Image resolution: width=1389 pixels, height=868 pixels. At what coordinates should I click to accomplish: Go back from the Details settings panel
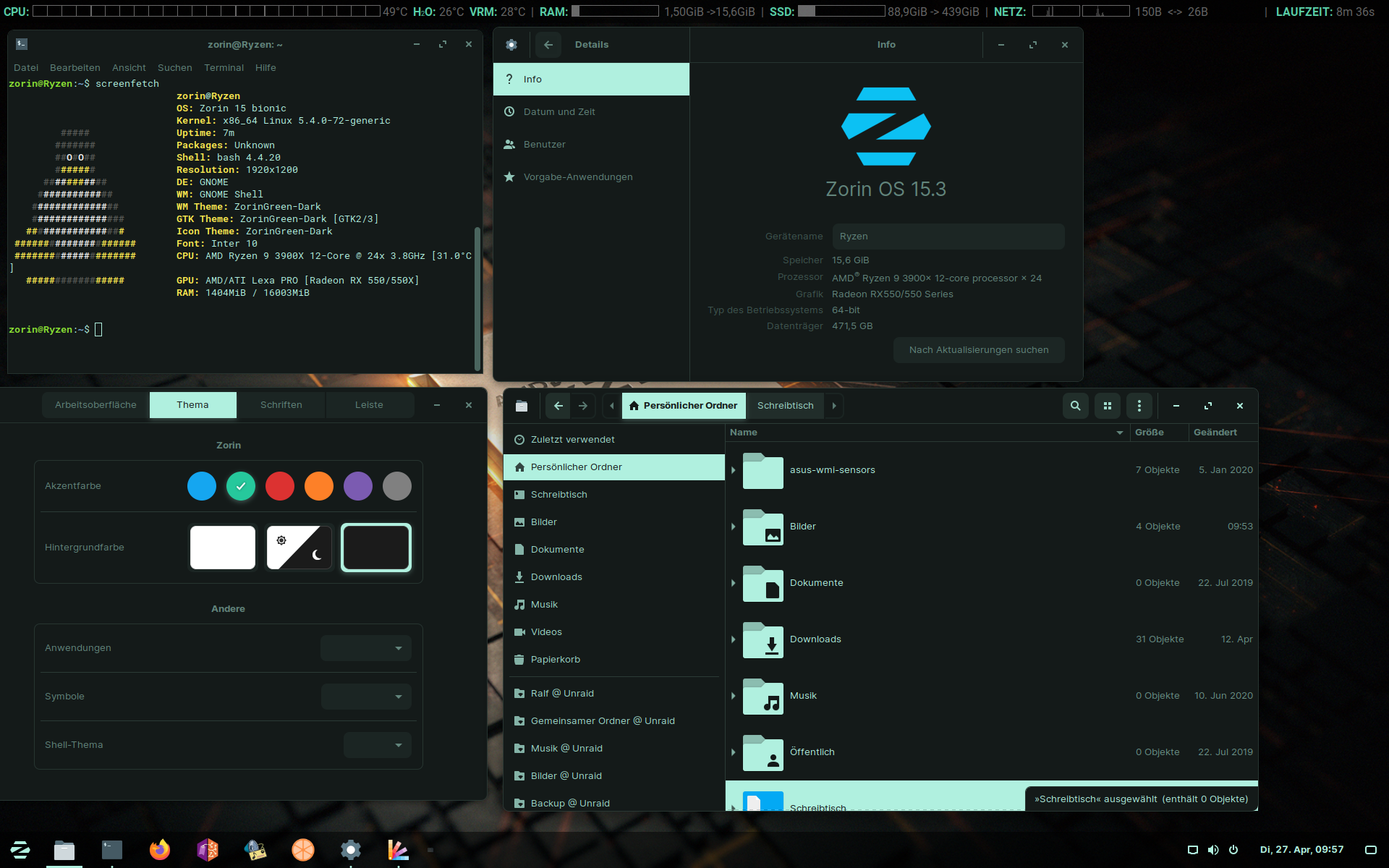pyautogui.click(x=548, y=45)
